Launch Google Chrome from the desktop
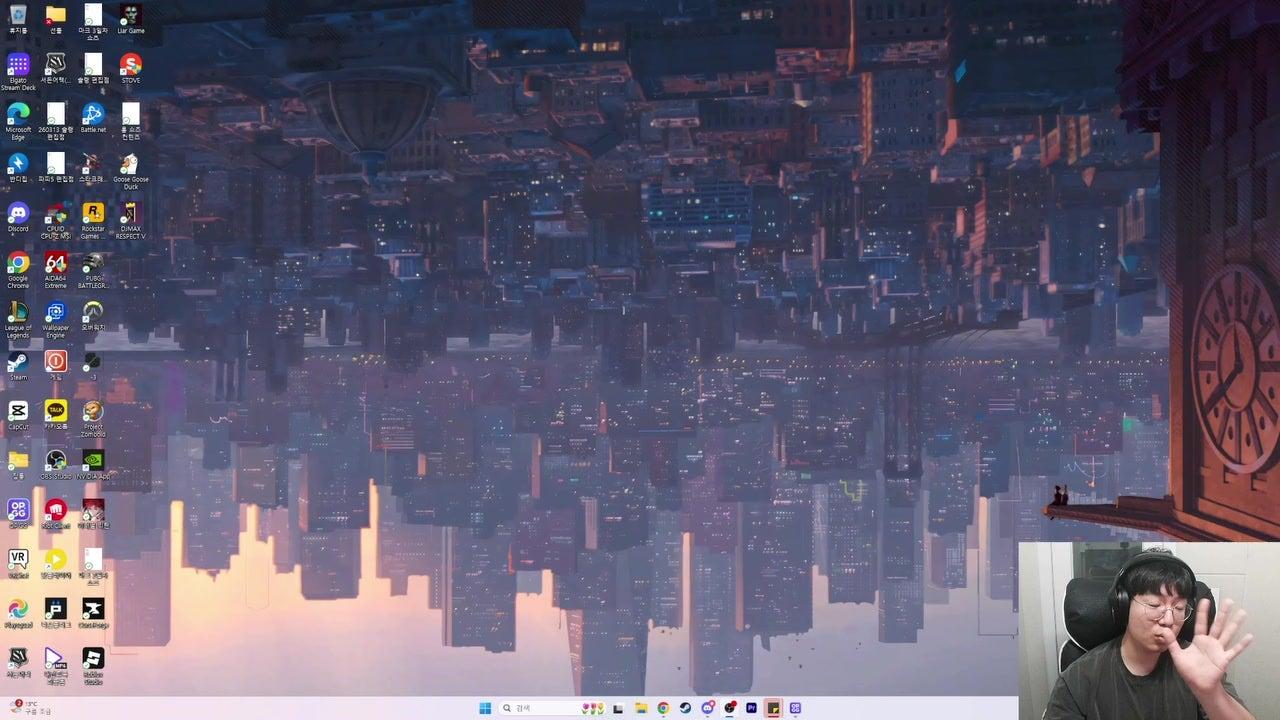The image size is (1280, 720). (x=18, y=263)
